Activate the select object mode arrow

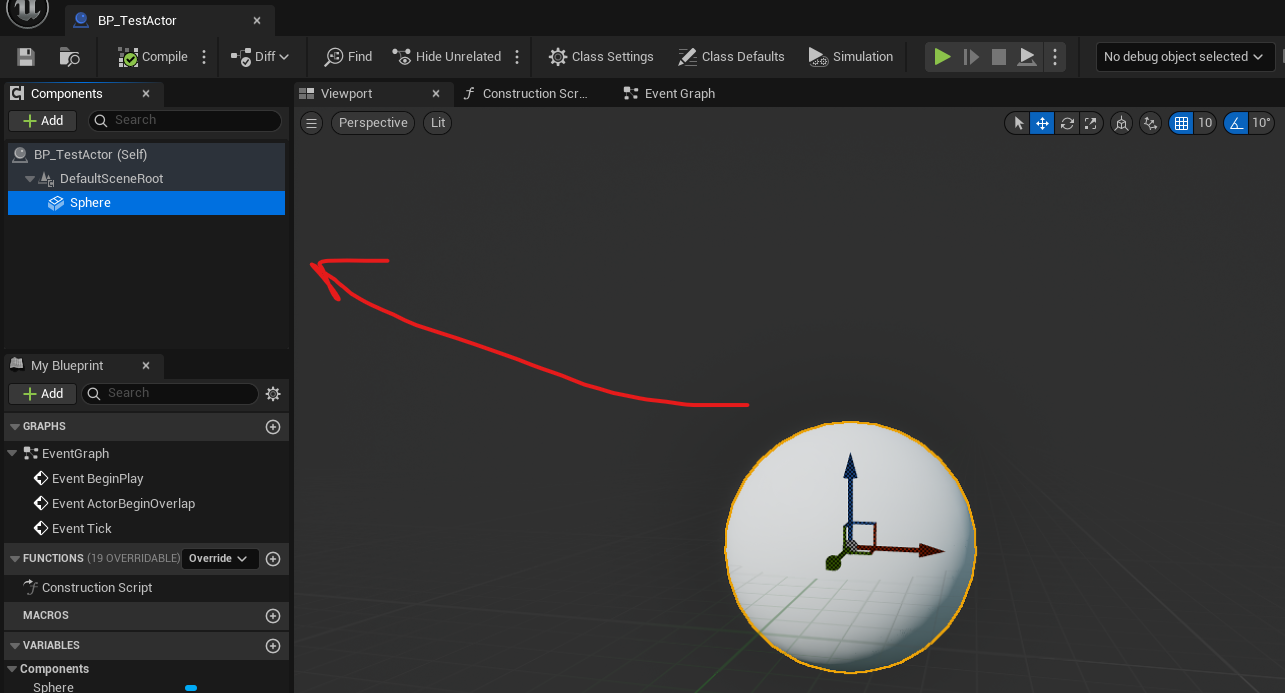point(1018,123)
